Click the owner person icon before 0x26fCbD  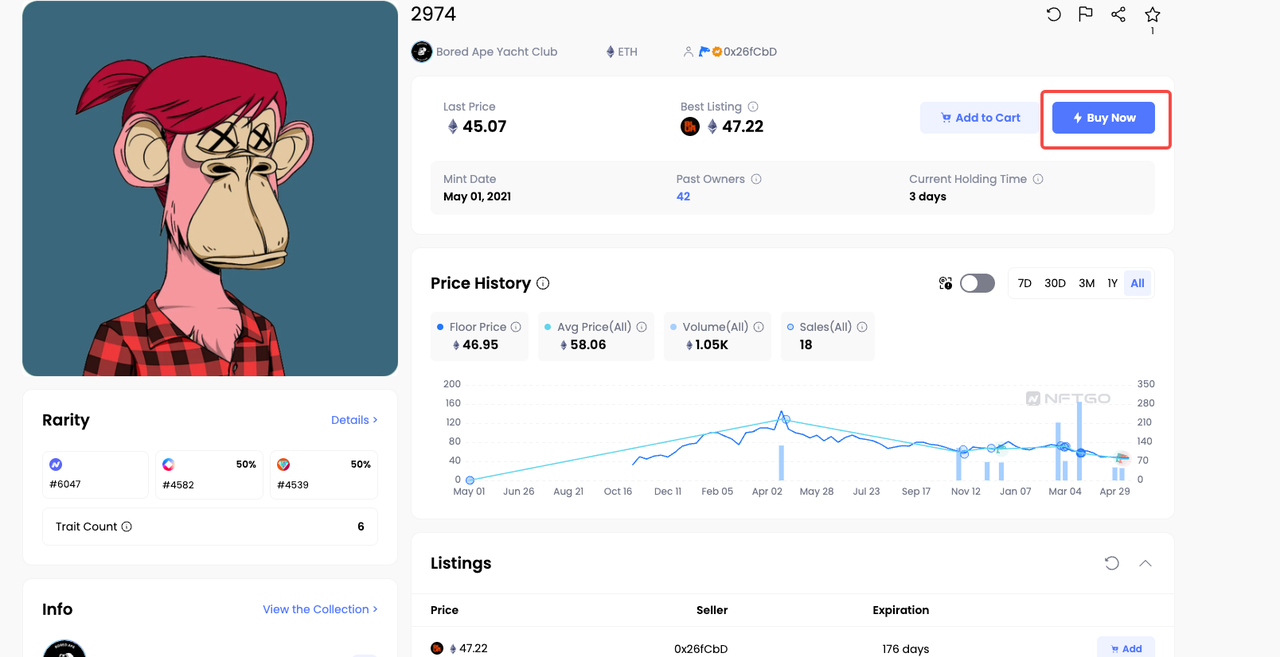click(688, 51)
